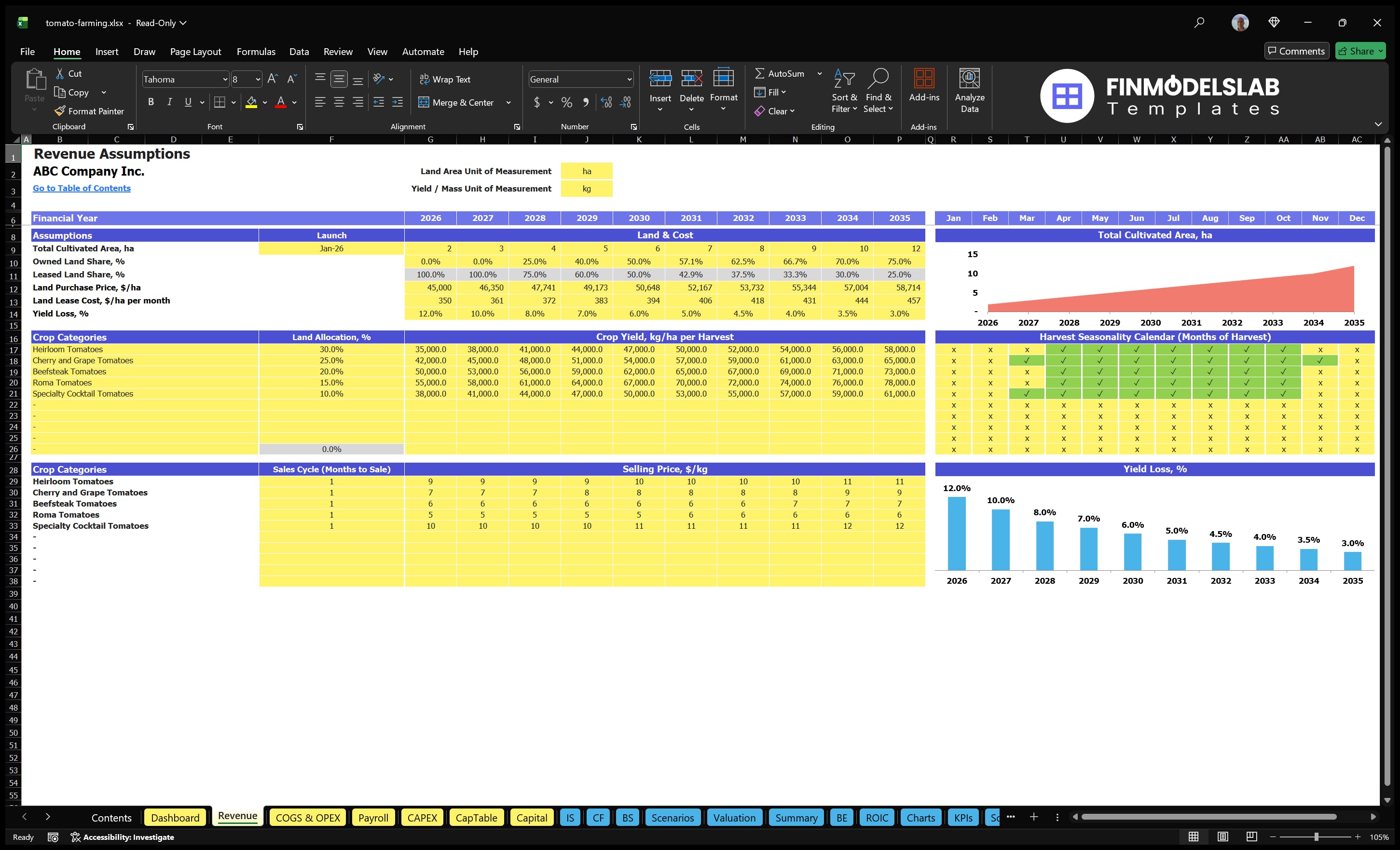Click the Copy icon
The width and height of the screenshot is (1400, 850).
60,92
